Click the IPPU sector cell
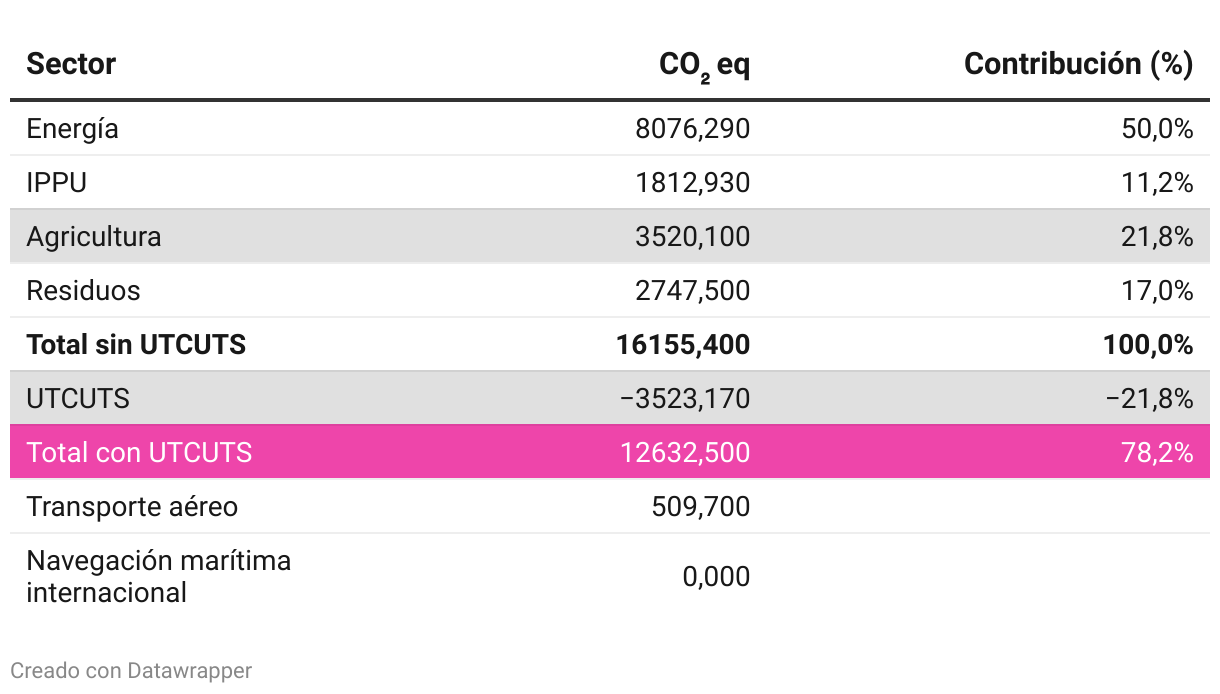1220x694 pixels. [57, 183]
